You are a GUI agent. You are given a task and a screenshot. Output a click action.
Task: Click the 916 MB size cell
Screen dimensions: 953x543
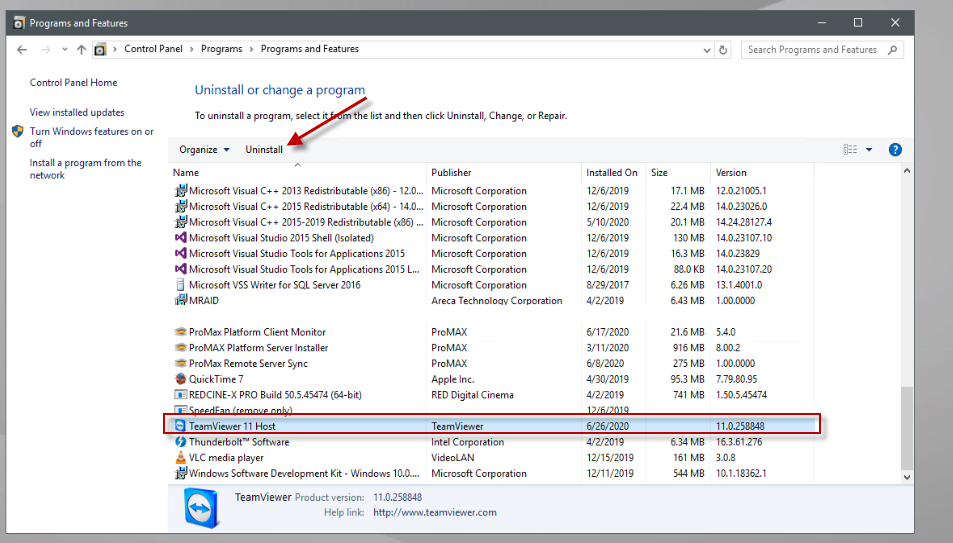(689, 348)
